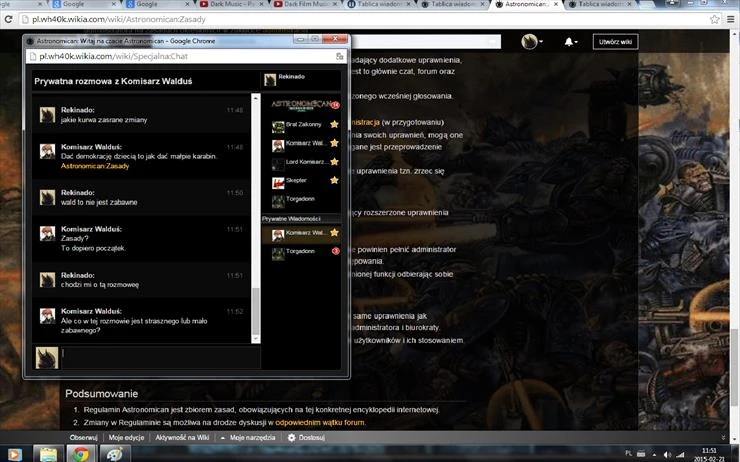Open Komisarz Wal. under Prywatne Wiadomości
740x462 pixels.
point(301,233)
